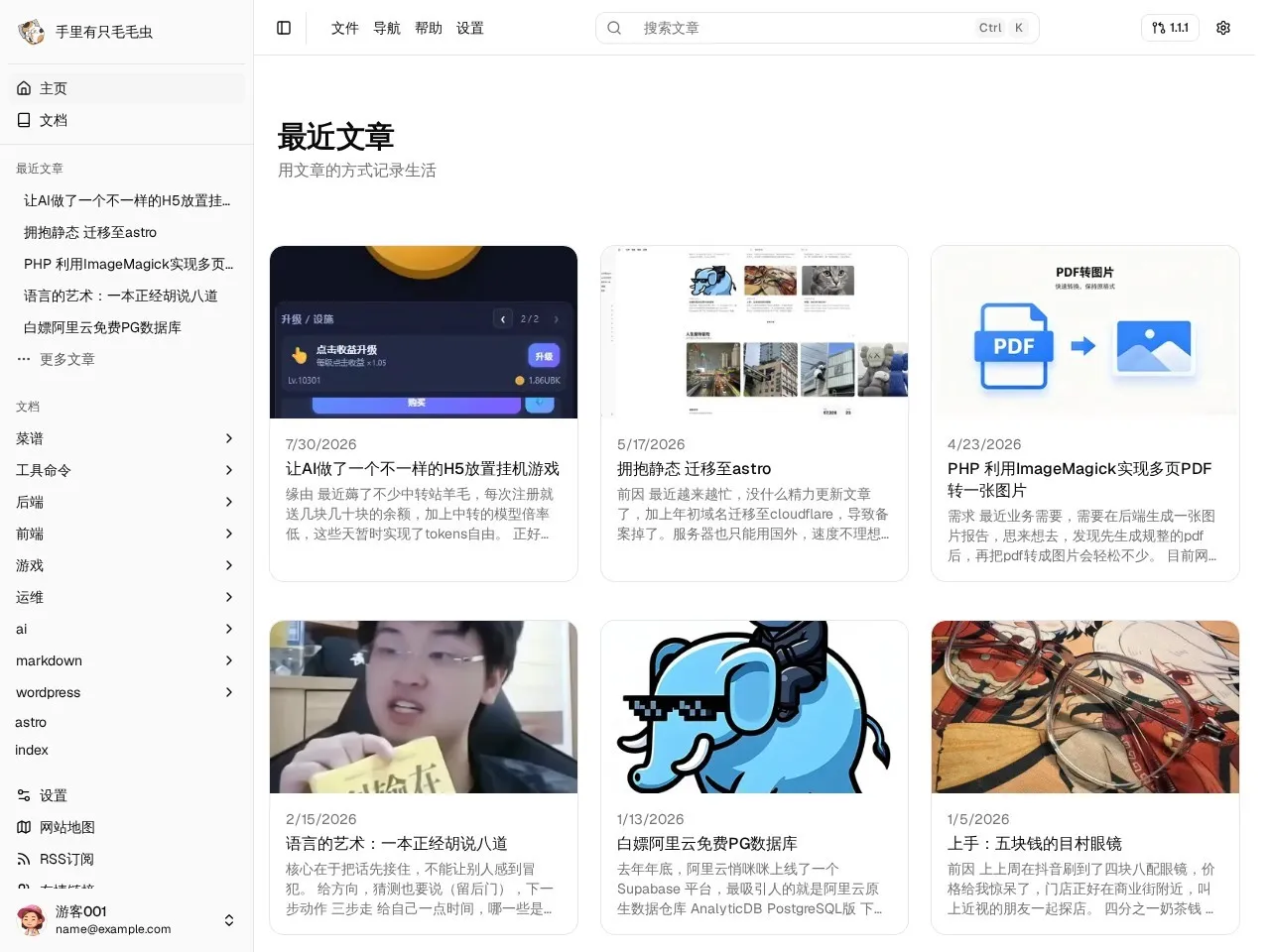Expand the 菜谱 docs section
Viewport: 1270px width, 952px height.
(x=125, y=438)
